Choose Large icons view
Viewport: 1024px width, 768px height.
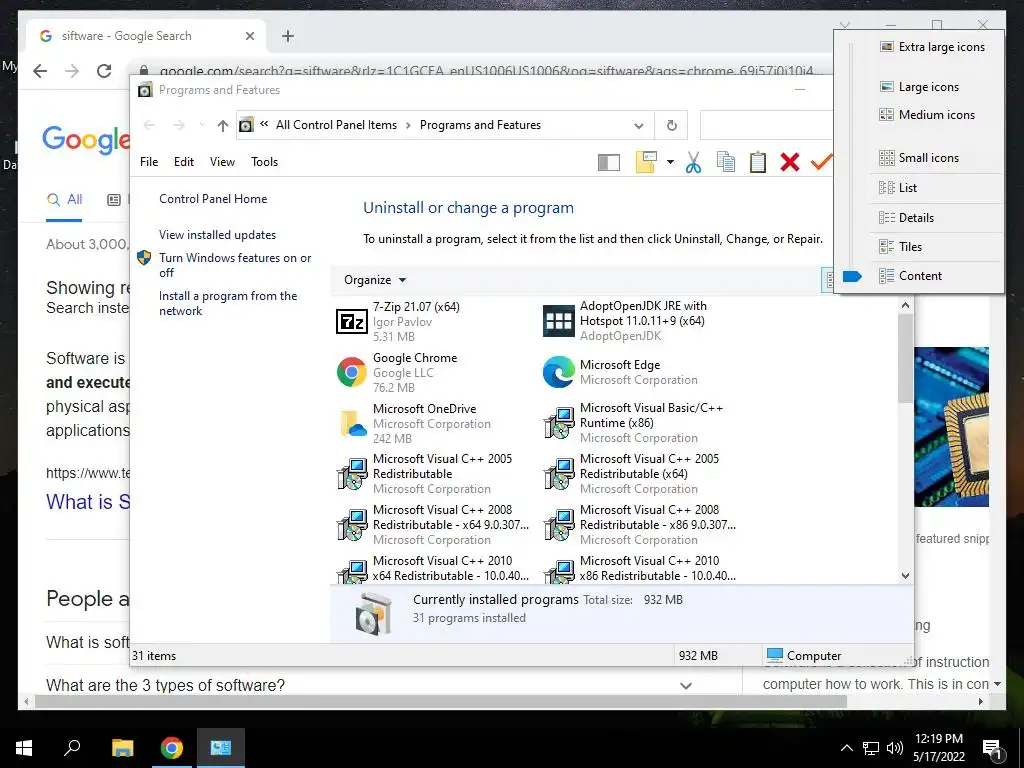[920, 87]
